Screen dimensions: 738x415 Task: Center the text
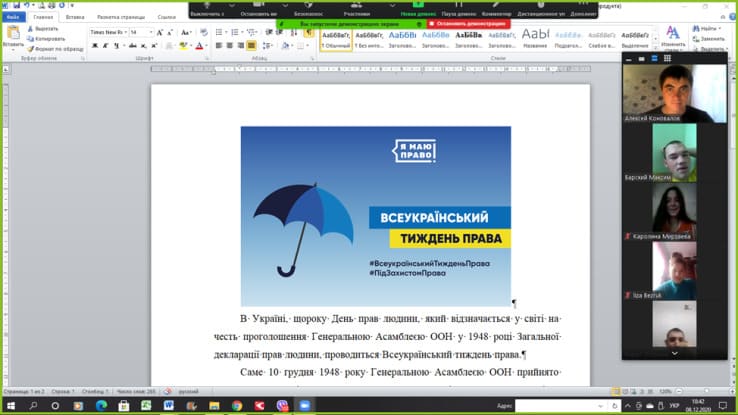click(x=230, y=46)
